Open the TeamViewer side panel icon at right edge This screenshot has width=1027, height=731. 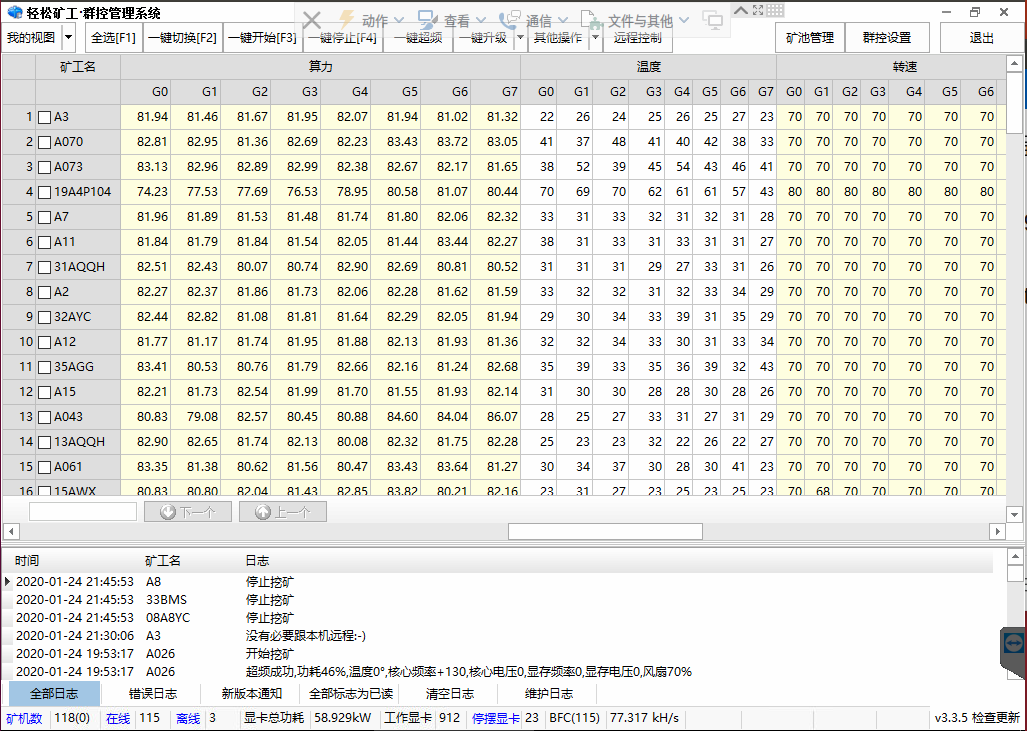point(1013,643)
